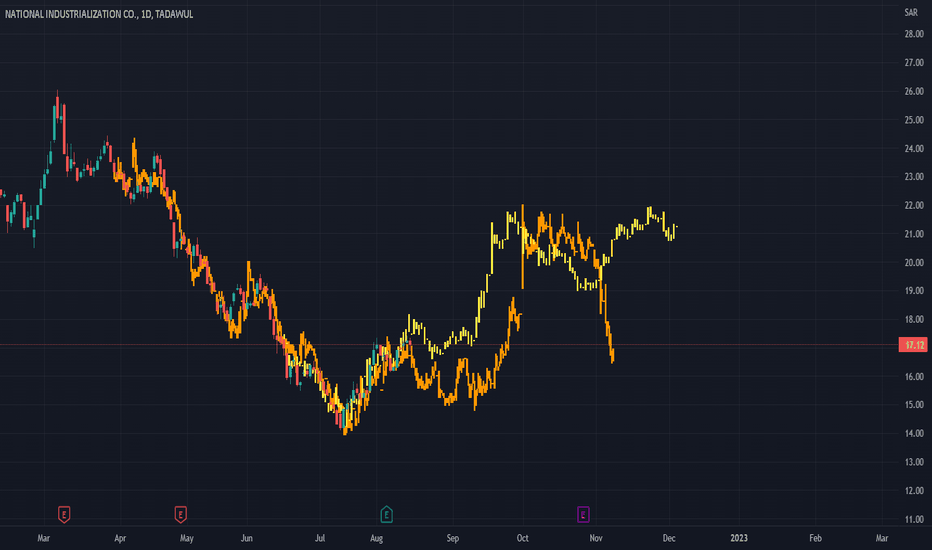Screen dimensions: 932x550
Task: Select the Oct label on time axis
Action: point(522,538)
